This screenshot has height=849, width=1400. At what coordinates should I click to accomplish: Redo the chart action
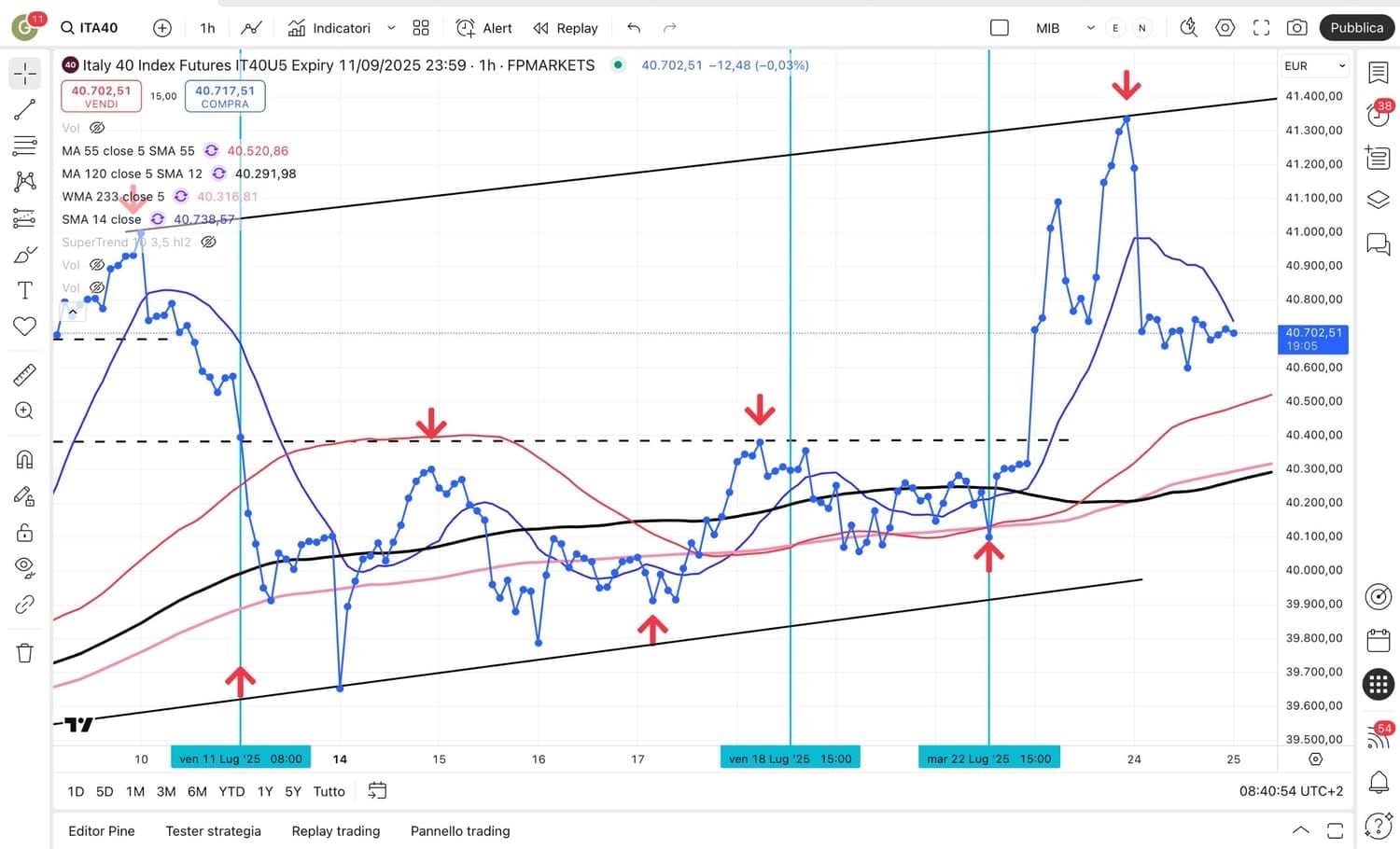pyautogui.click(x=670, y=28)
